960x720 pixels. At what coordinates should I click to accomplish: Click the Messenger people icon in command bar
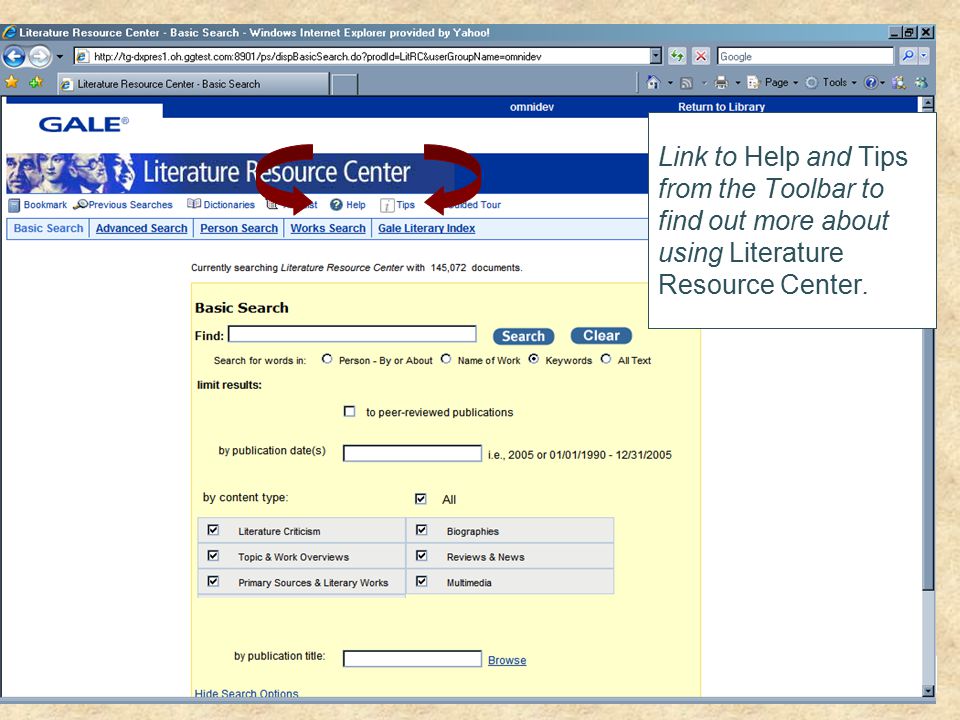921,83
